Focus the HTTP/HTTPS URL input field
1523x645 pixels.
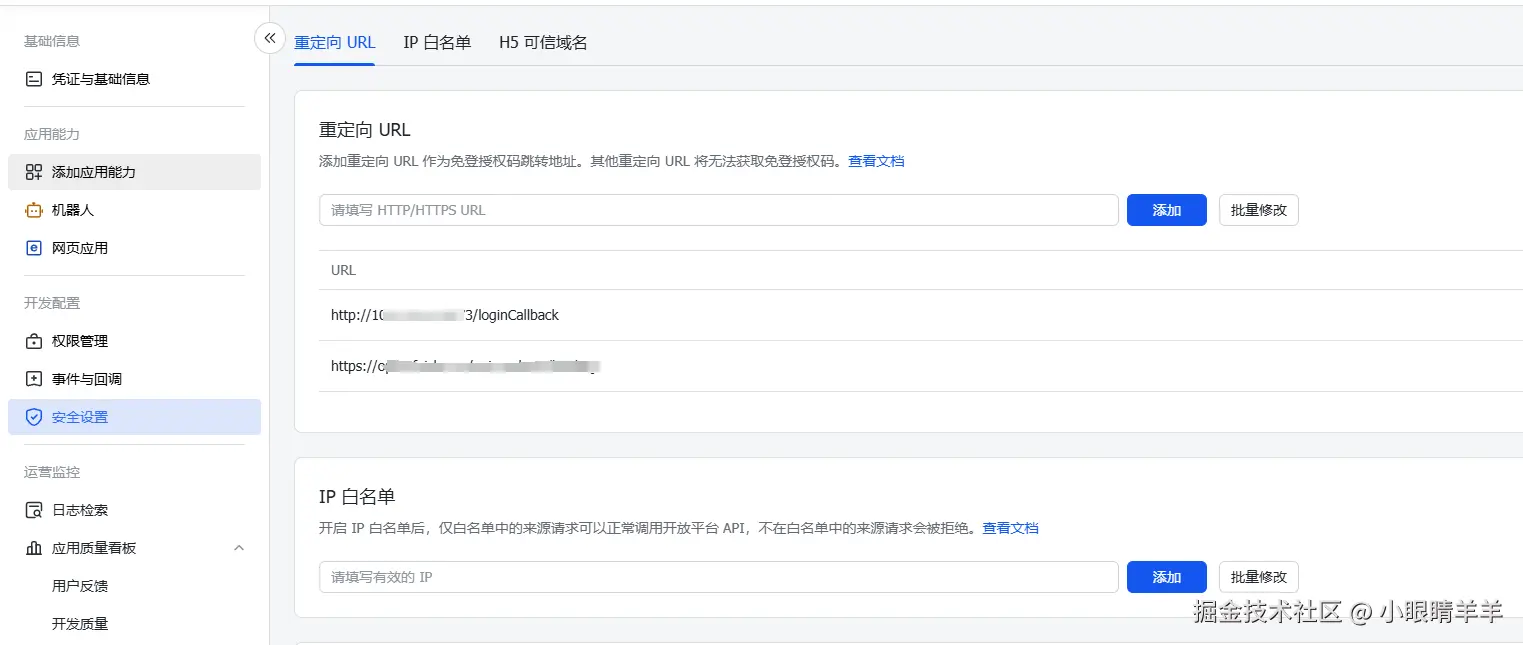719,210
